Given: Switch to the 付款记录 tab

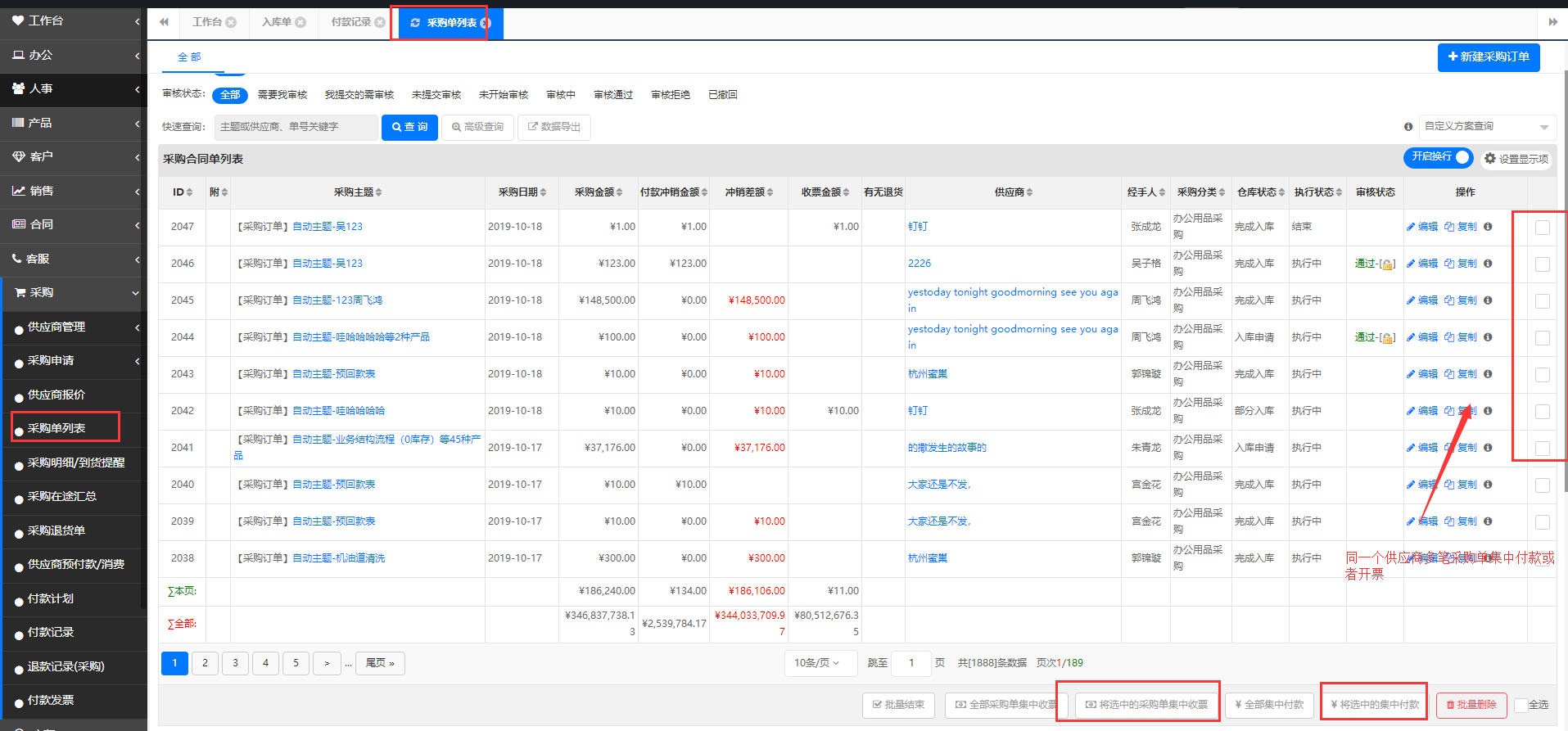Looking at the screenshot, I should point(351,22).
